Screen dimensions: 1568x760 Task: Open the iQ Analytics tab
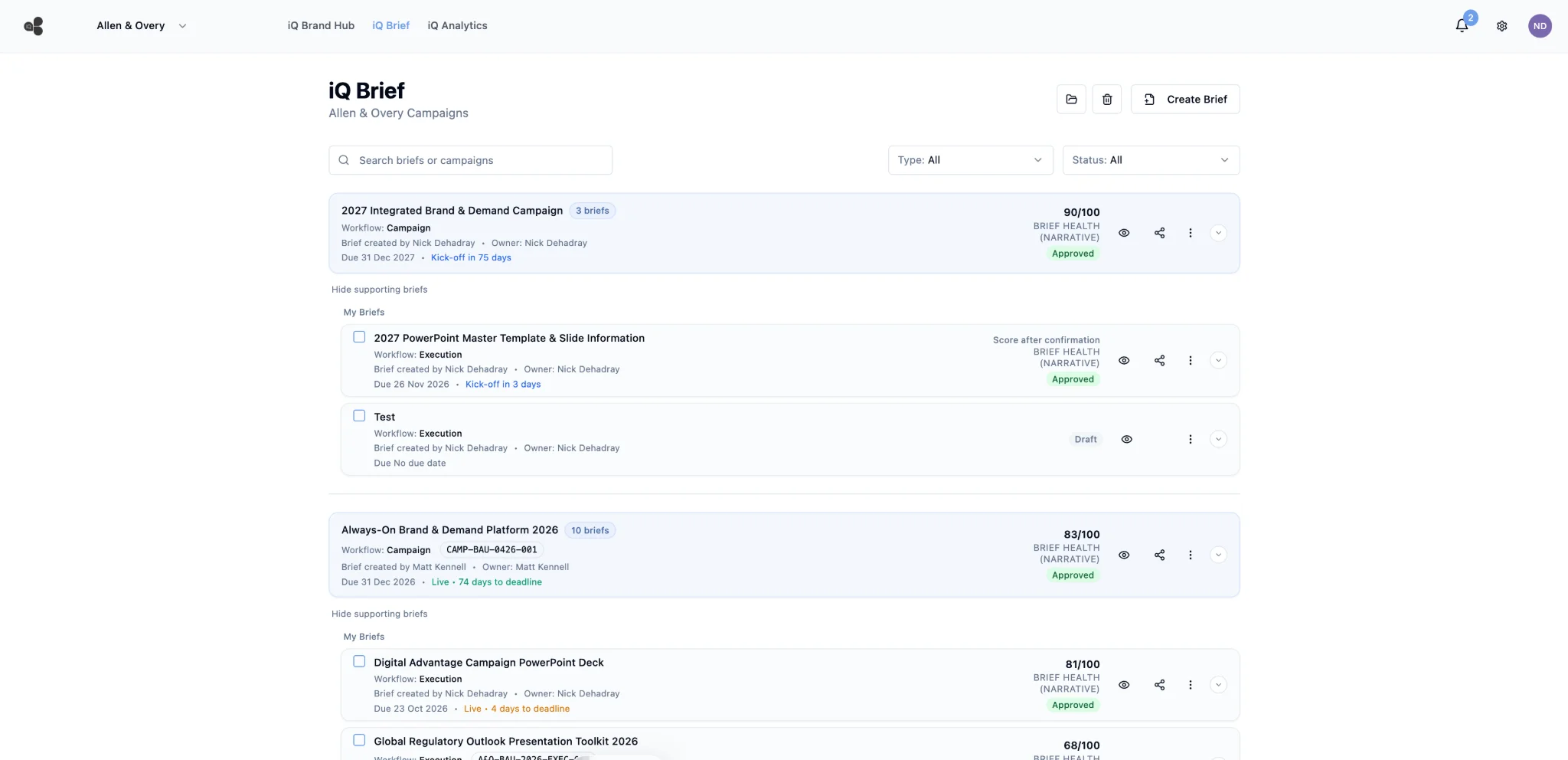(x=457, y=25)
